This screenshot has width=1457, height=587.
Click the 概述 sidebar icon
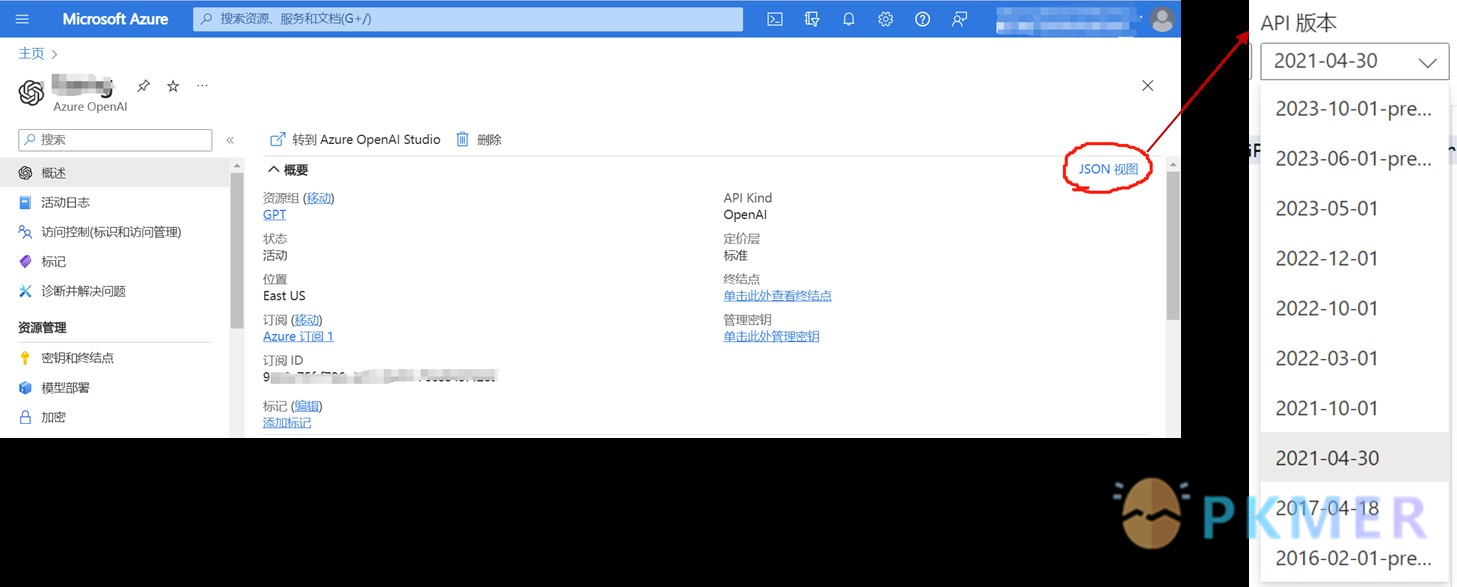pos(26,173)
